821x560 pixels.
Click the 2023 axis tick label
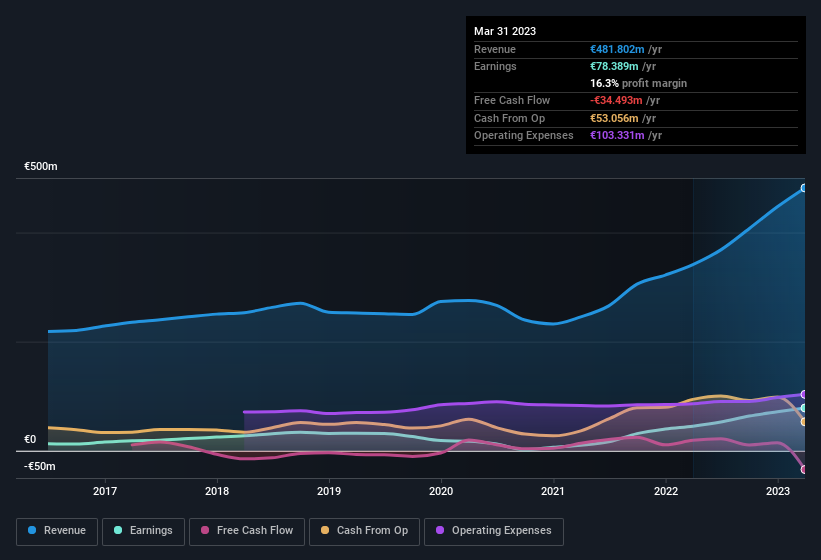[778, 491]
